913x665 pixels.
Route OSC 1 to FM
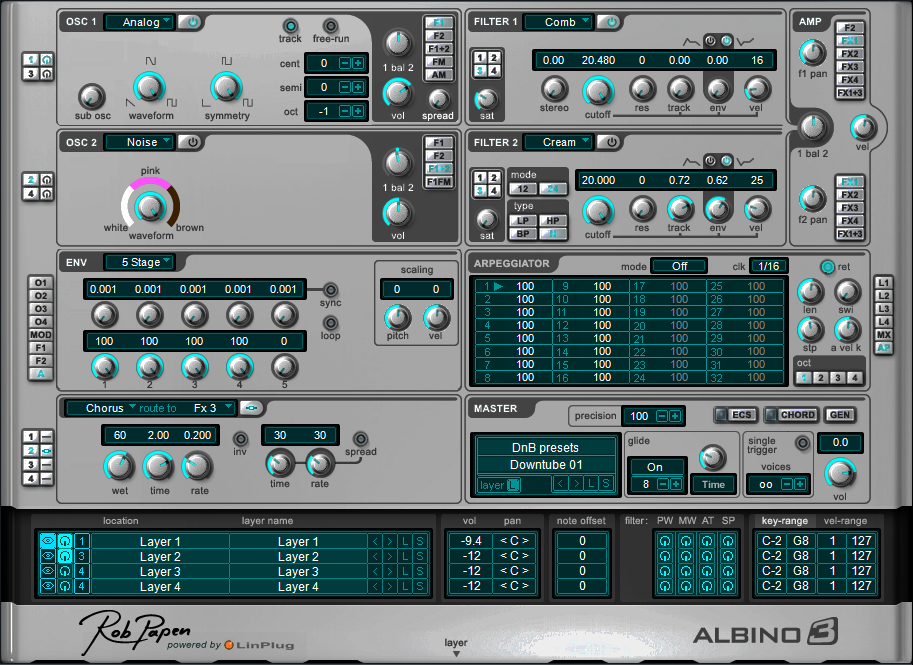coord(439,62)
